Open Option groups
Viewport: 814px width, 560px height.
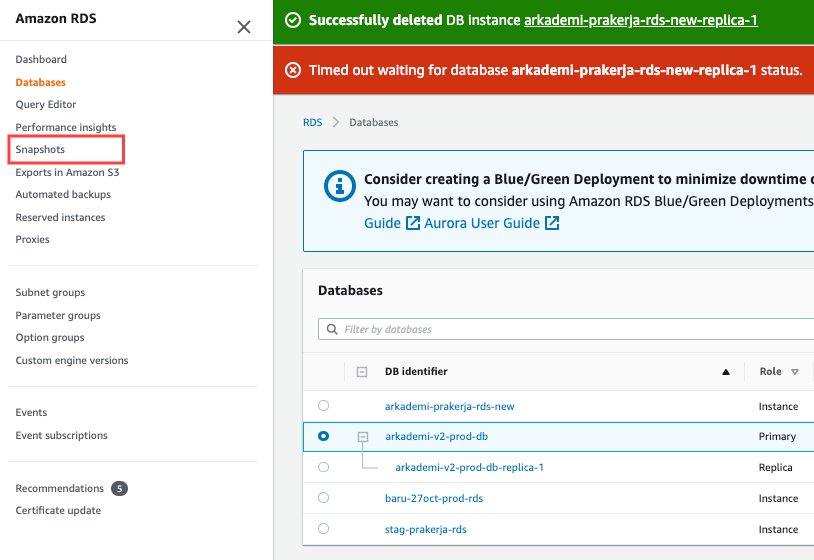(50, 337)
